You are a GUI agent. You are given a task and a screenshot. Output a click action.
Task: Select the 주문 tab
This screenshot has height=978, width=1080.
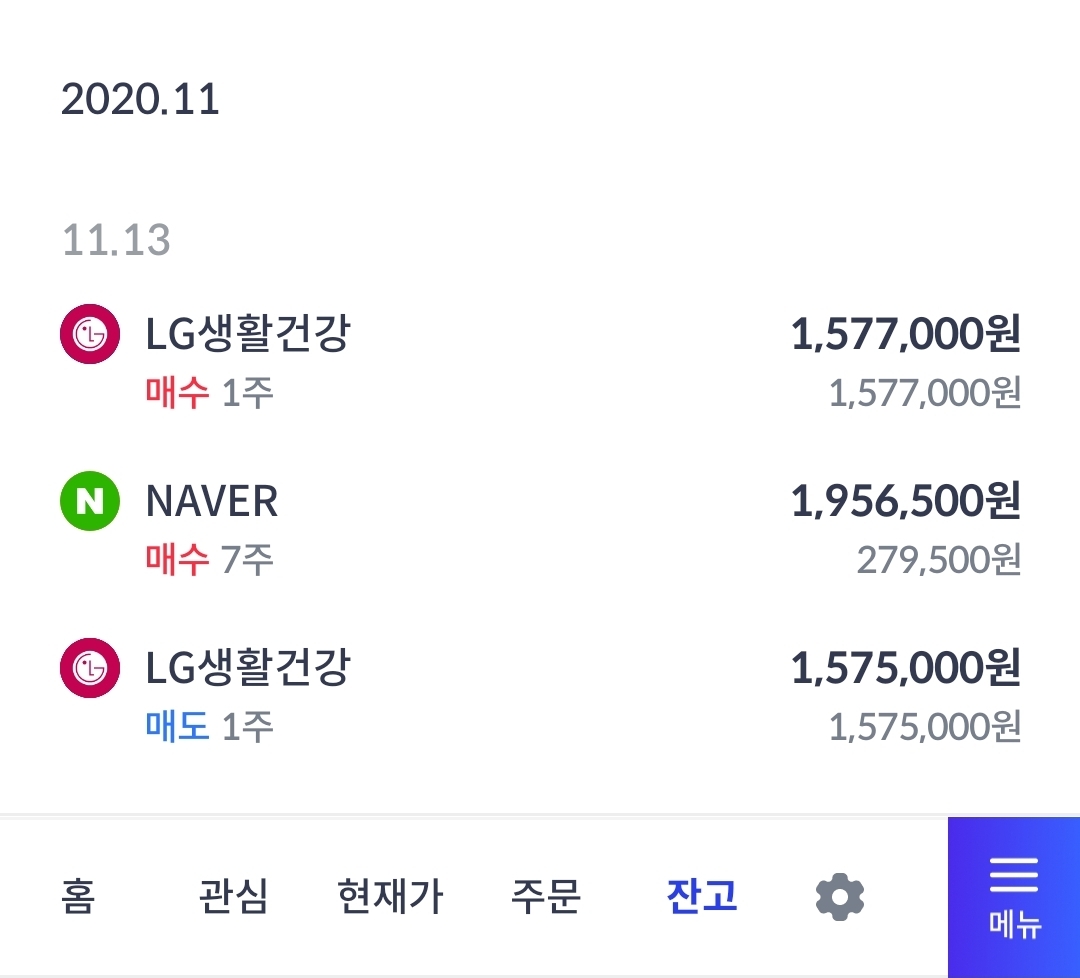click(x=545, y=897)
